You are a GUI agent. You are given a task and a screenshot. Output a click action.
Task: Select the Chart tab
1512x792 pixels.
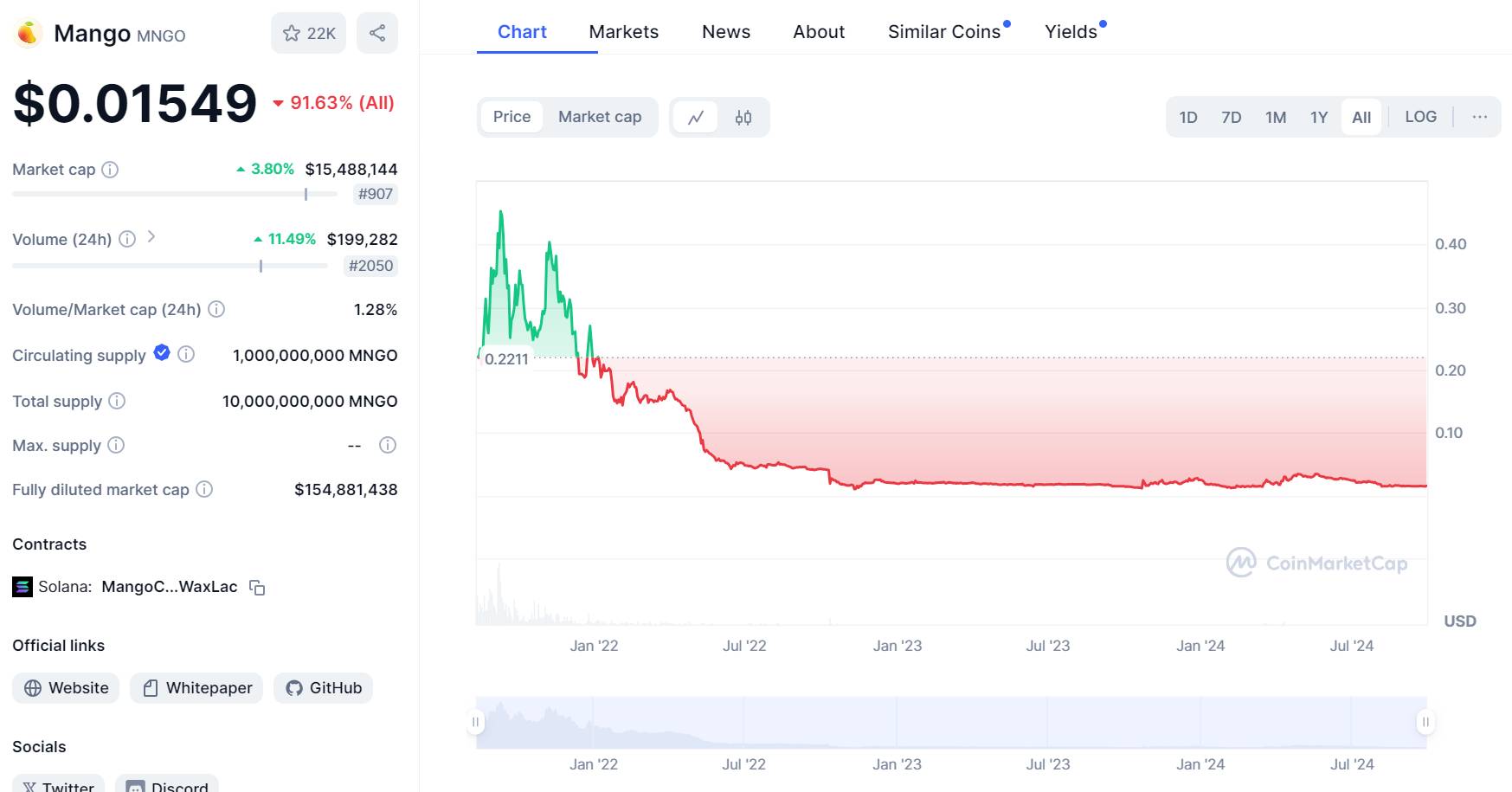(522, 32)
